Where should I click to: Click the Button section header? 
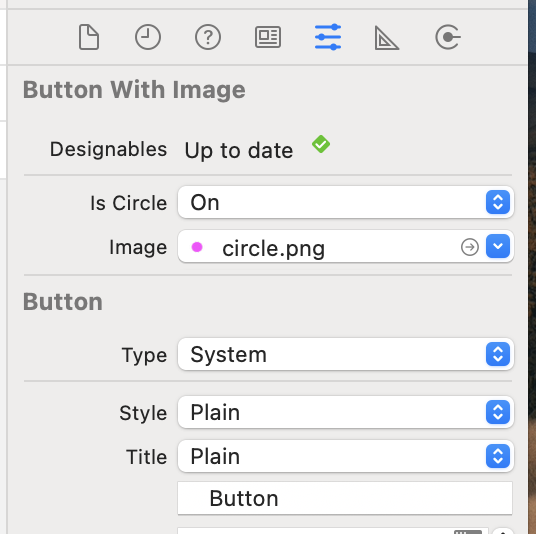pyautogui.click(x=63, y=302)
